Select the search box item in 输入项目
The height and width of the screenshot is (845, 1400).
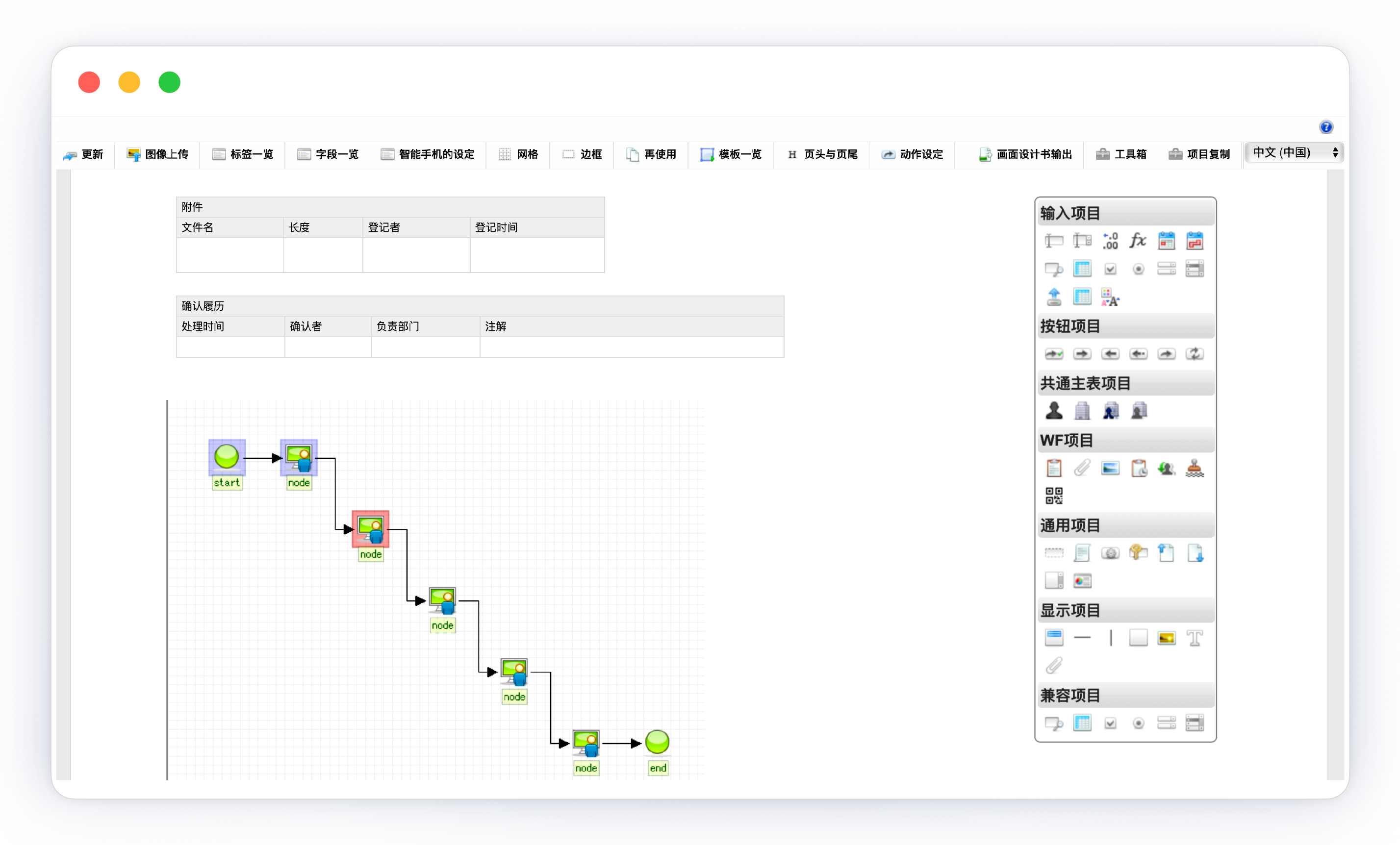[x=1054, y=269]
